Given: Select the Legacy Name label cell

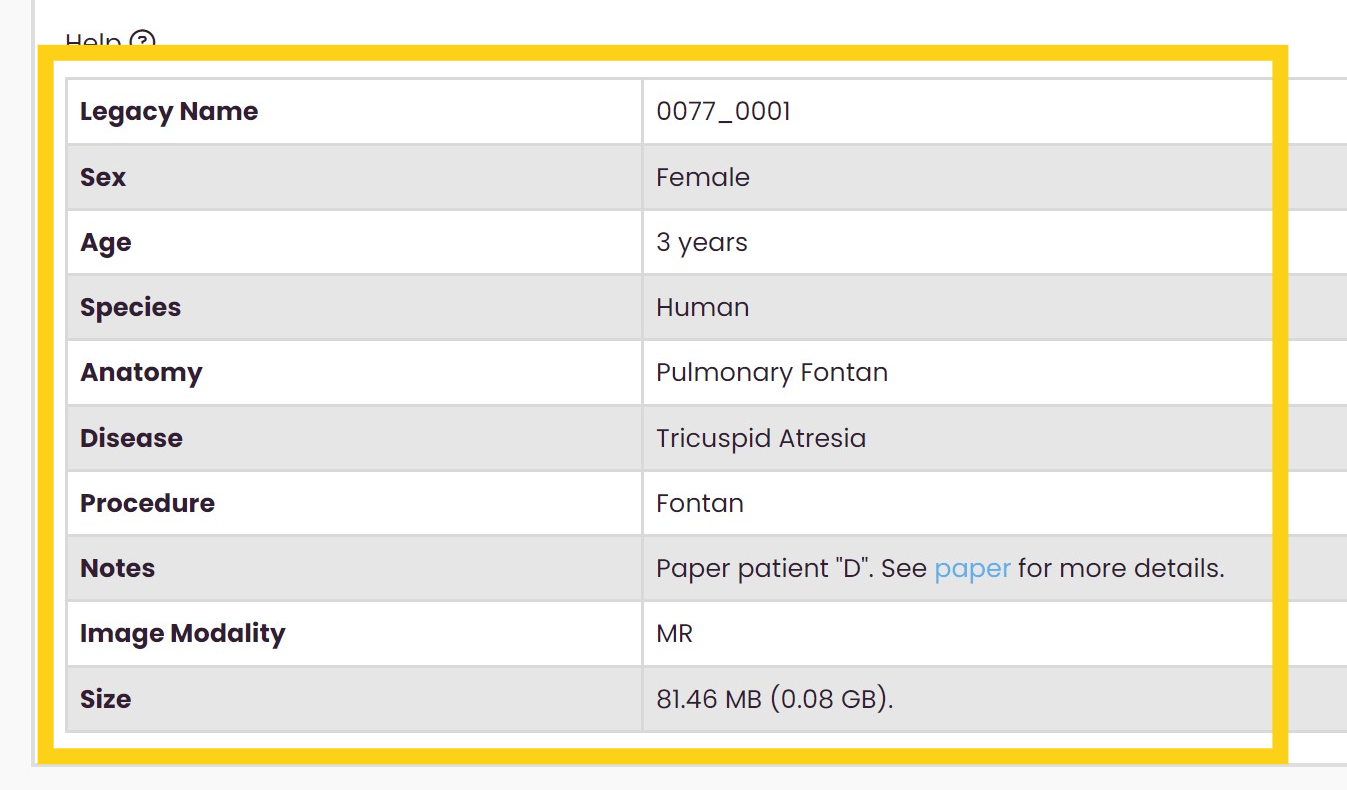Looking at the screenshot, I should [169, 112].
